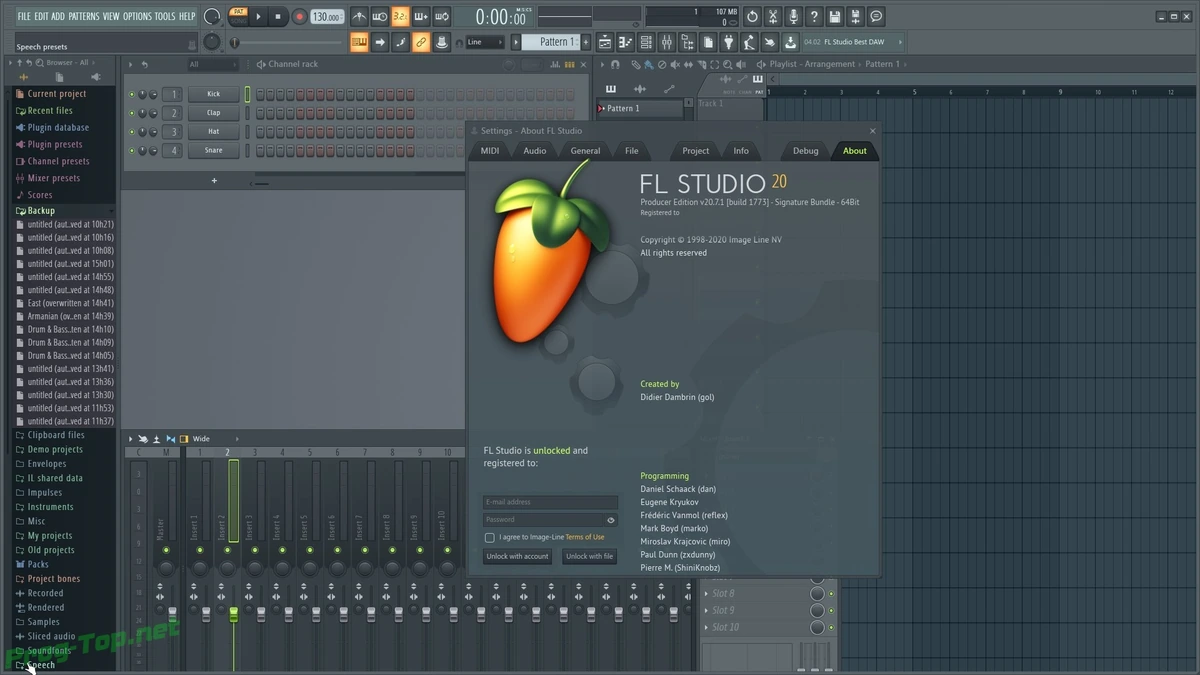Screen dimensions: 1200x675
Task: Open the Browser view toolbar icon
Action: pos(687,42)
